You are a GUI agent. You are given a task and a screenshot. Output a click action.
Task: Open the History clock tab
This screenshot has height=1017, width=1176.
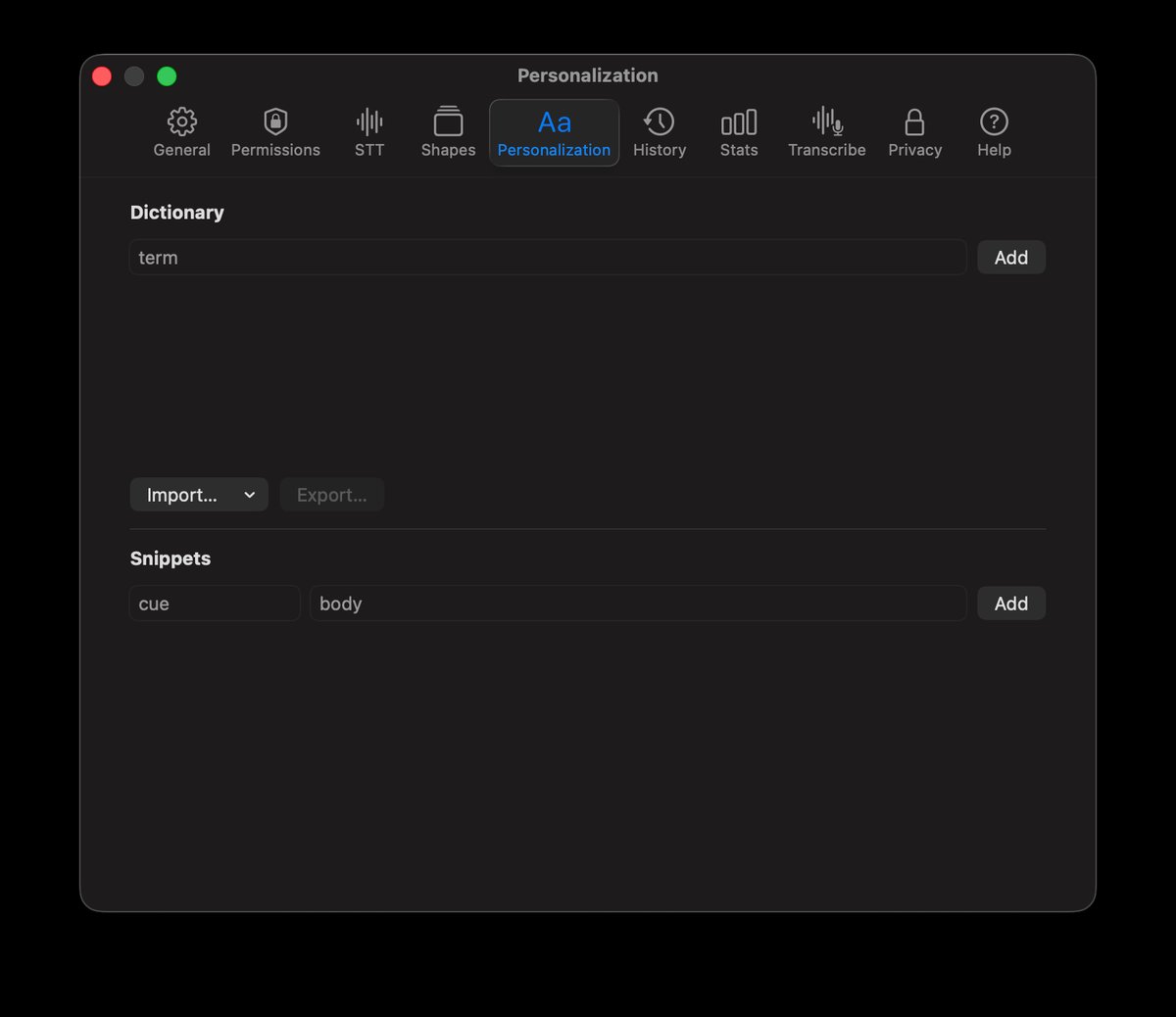tap(660, 133)
